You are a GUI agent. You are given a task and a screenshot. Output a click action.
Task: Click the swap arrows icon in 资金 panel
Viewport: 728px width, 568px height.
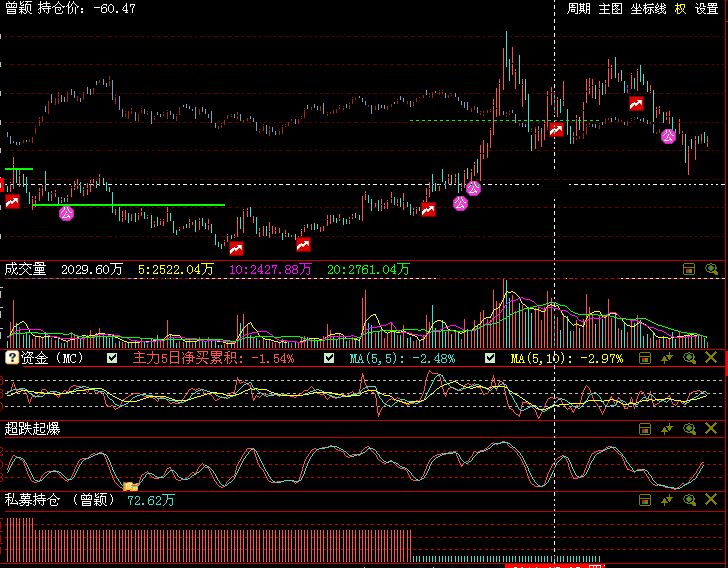pos(667,358)
